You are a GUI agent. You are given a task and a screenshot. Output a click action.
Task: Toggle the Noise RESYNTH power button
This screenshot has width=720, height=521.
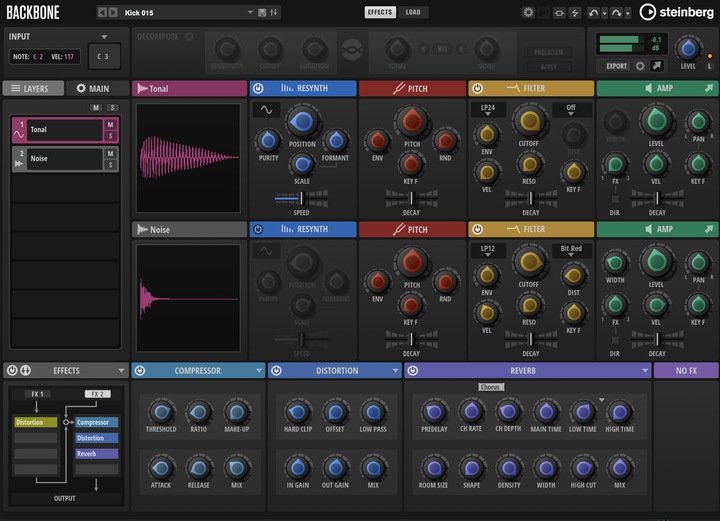point(258,229)
